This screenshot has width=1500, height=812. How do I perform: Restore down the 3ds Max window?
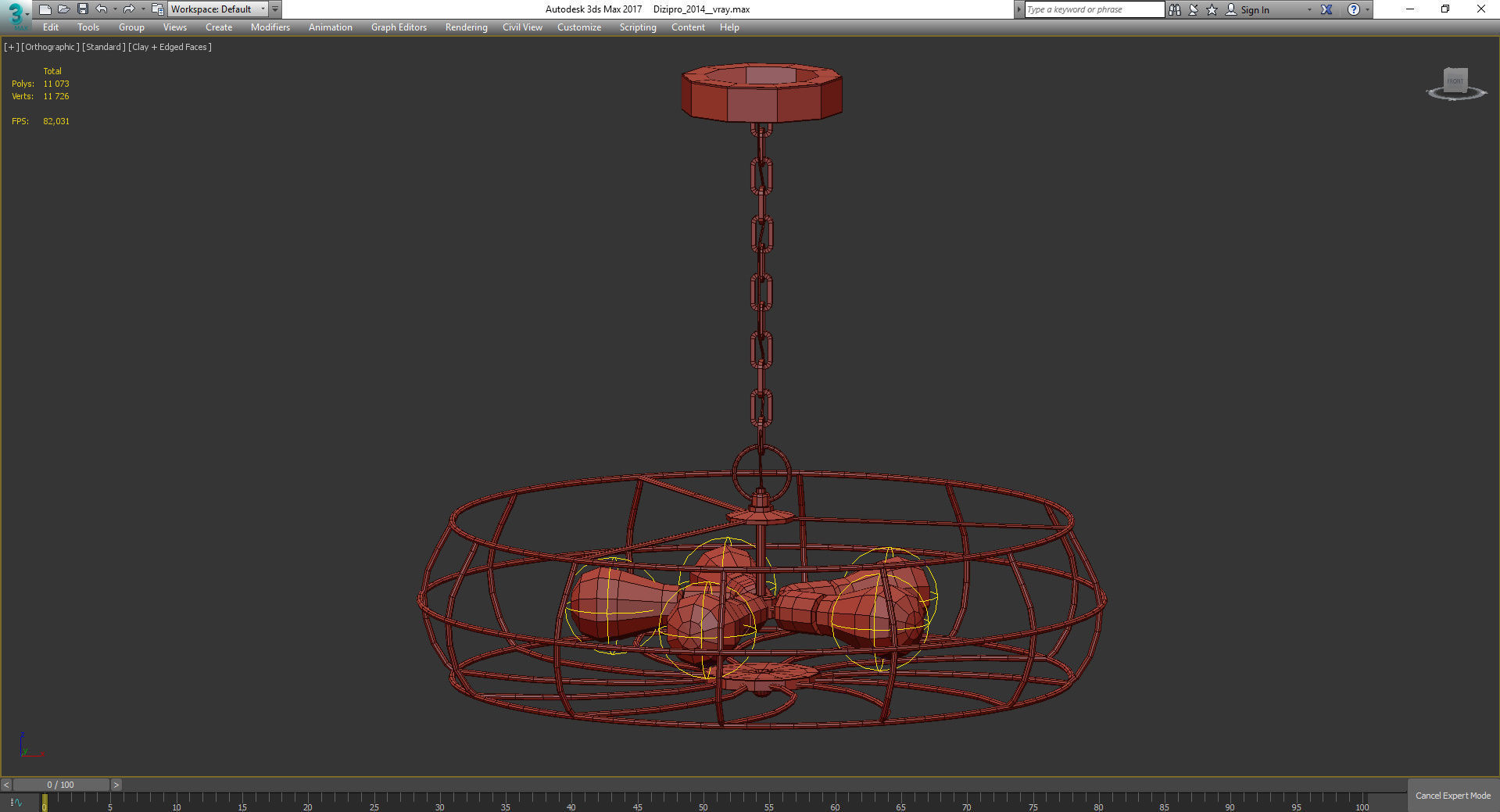coord(1445,9)
